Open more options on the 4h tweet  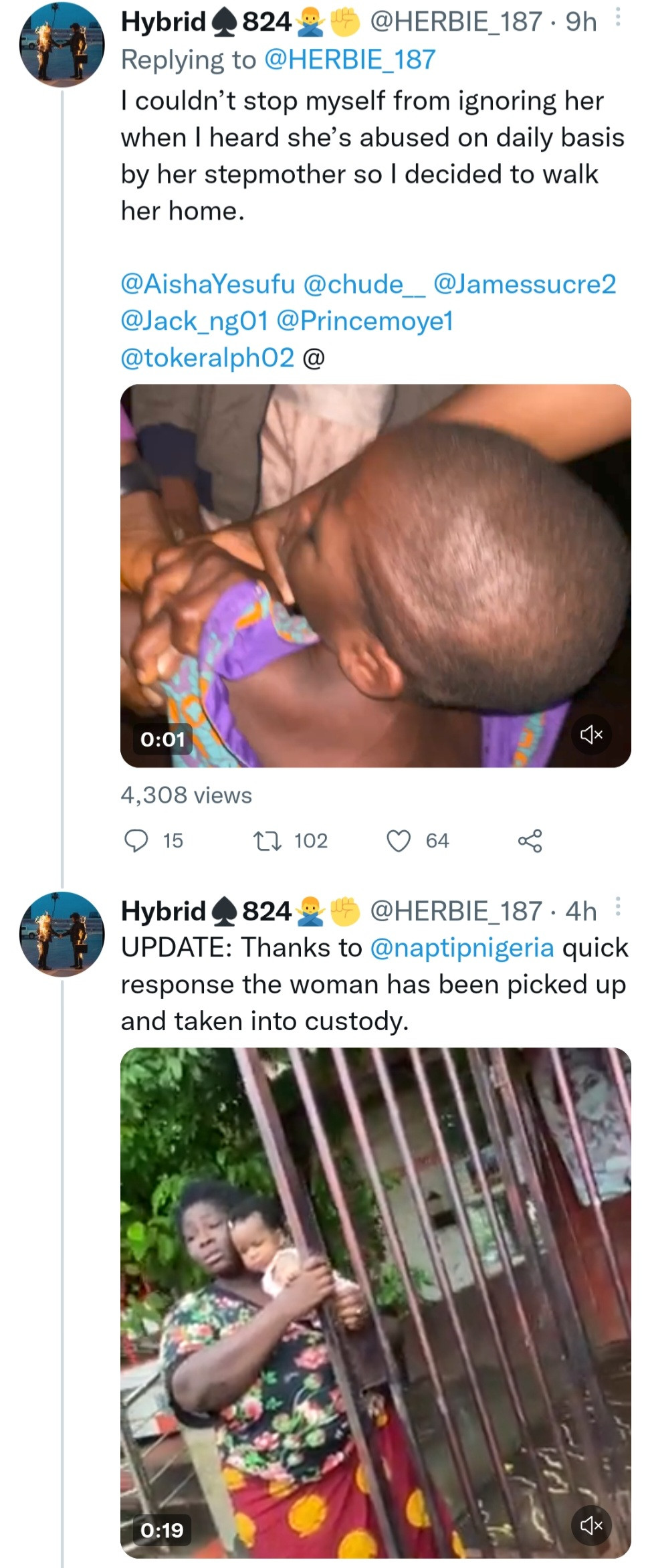pos(618,907)
